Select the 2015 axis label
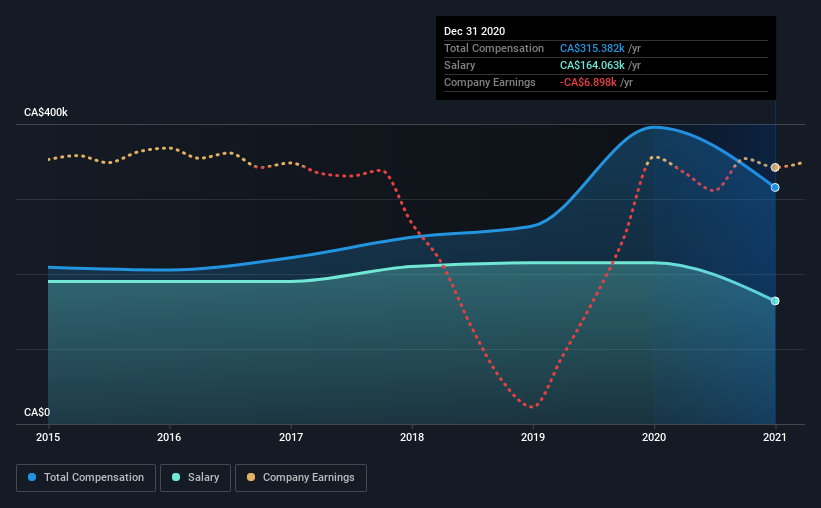This screenshot has width=821, height=508. point(48,437)
